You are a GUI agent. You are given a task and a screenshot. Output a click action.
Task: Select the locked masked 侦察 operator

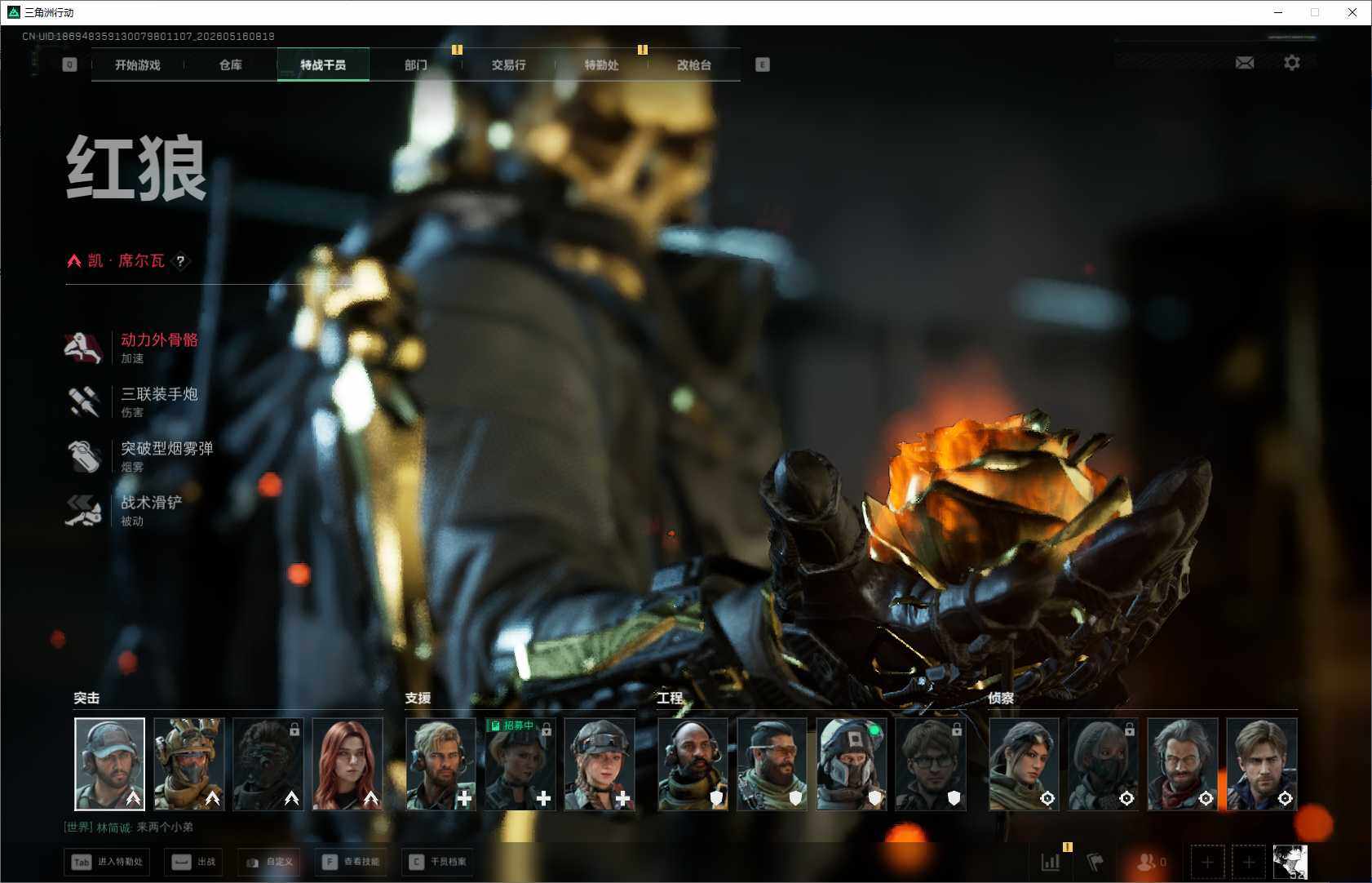tap(1103, 764)
